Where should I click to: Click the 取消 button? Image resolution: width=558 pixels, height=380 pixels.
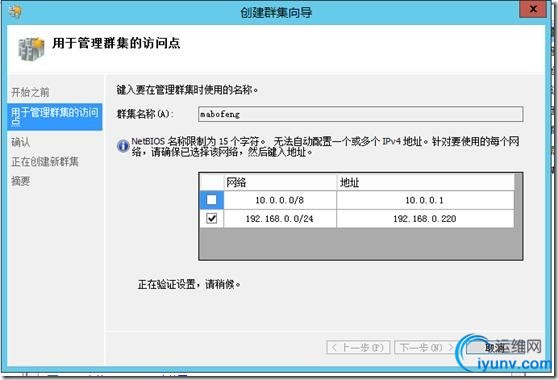pos(495,348)
